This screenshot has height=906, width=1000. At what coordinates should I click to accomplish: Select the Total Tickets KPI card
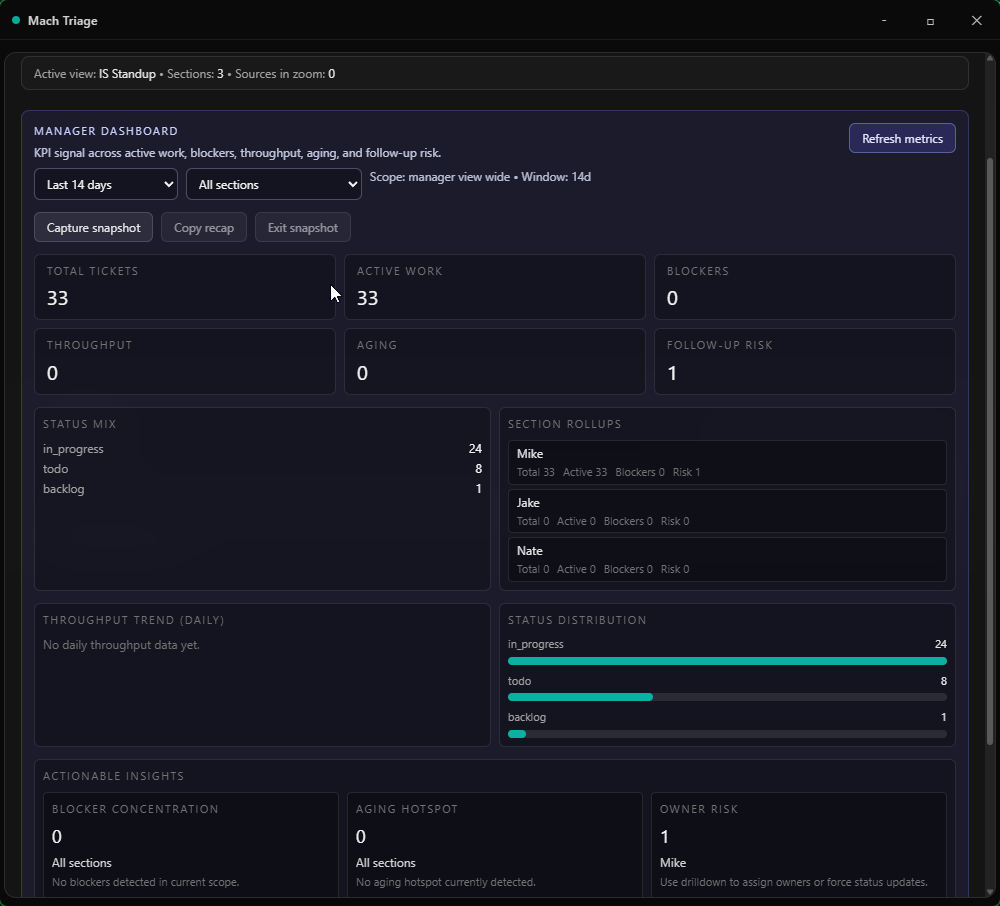[185, 287]
